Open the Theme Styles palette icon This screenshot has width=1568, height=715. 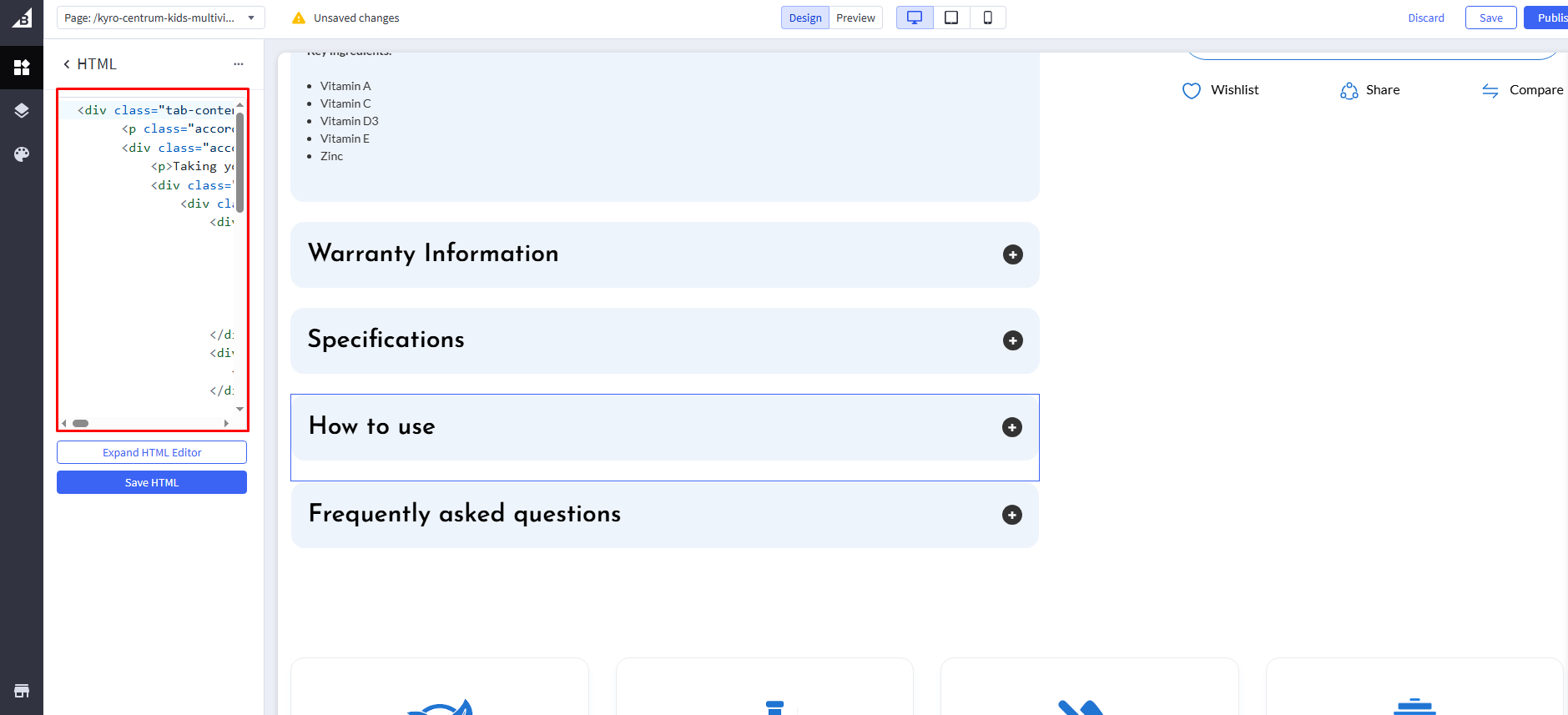tap(22, 154)
